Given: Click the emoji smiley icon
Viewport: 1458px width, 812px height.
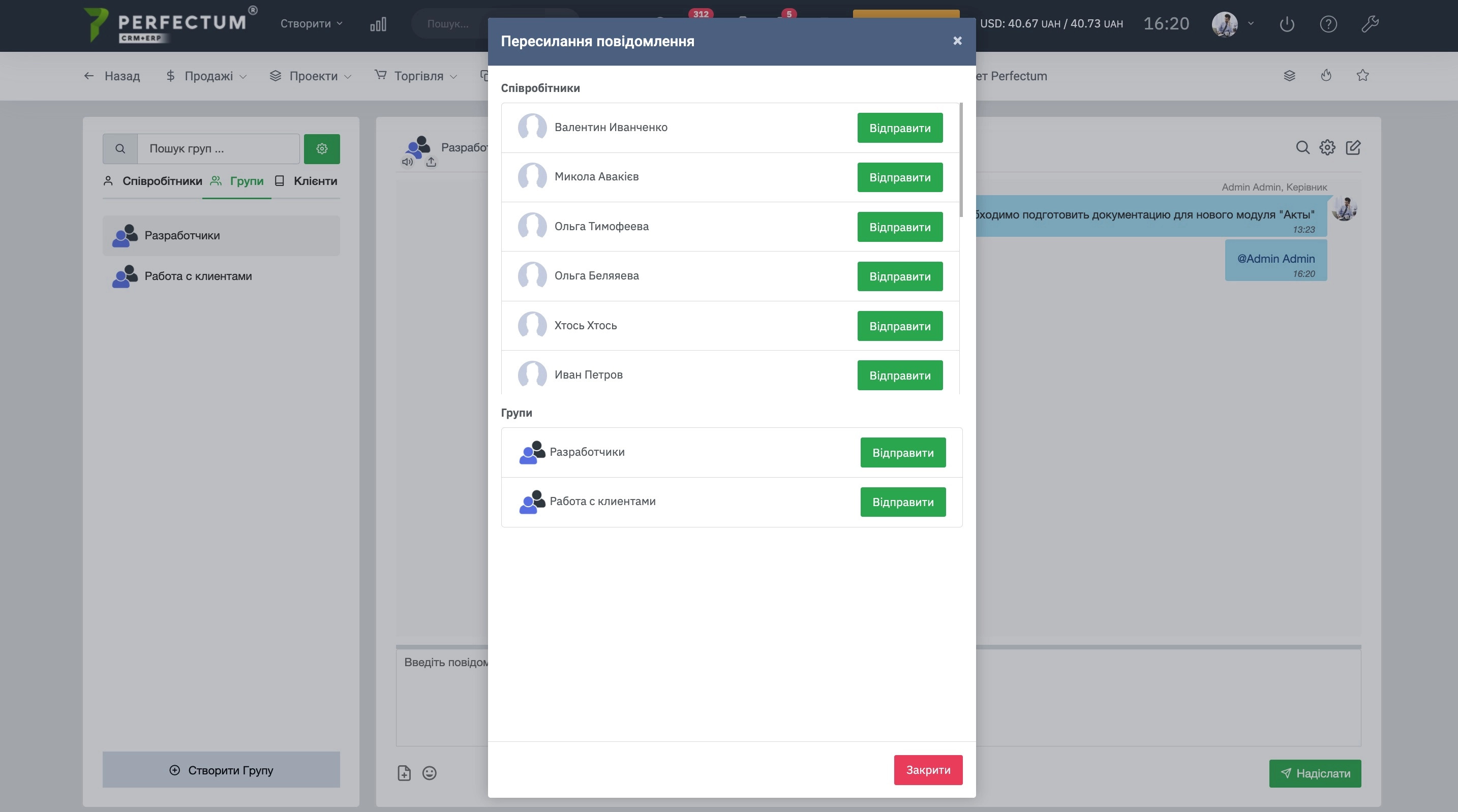Looking at the screenshot, I should click(x=429, y=773).
